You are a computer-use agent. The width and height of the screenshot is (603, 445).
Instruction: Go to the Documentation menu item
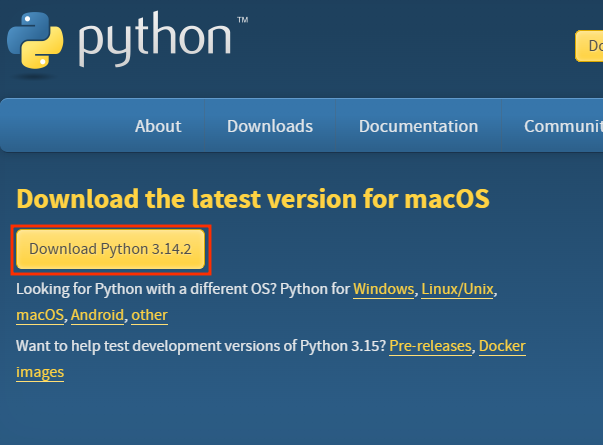click(x=418, y=126)
